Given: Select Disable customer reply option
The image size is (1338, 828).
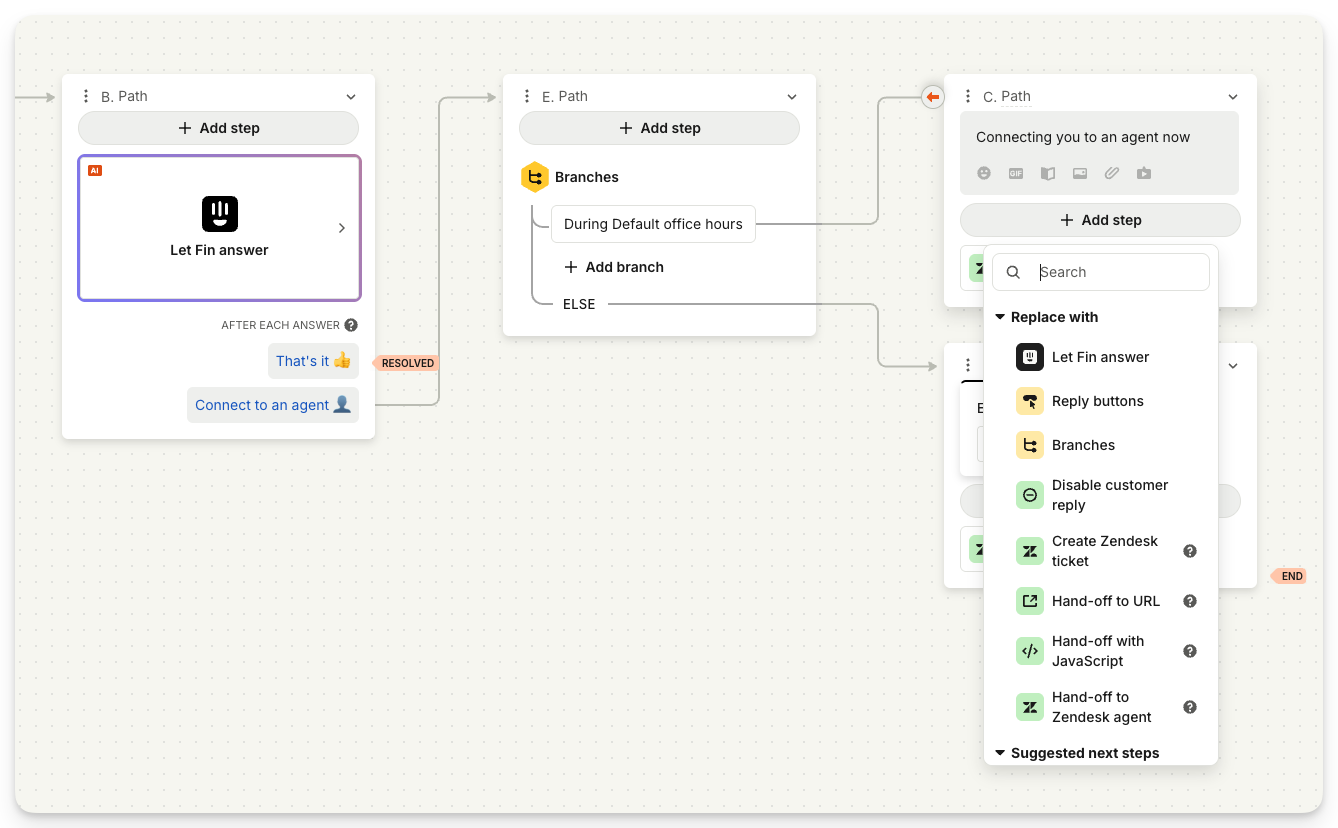Looking at the screenshot, I should pos(1109,495).
